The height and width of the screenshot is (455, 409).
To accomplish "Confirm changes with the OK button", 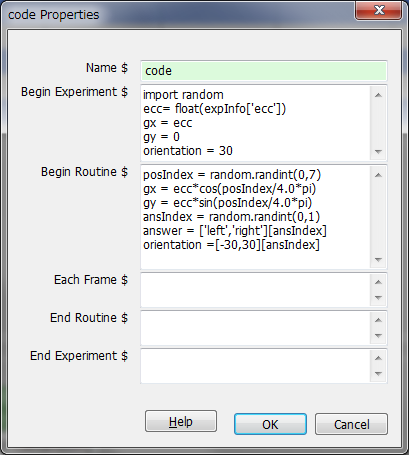I will pos(270,424).
